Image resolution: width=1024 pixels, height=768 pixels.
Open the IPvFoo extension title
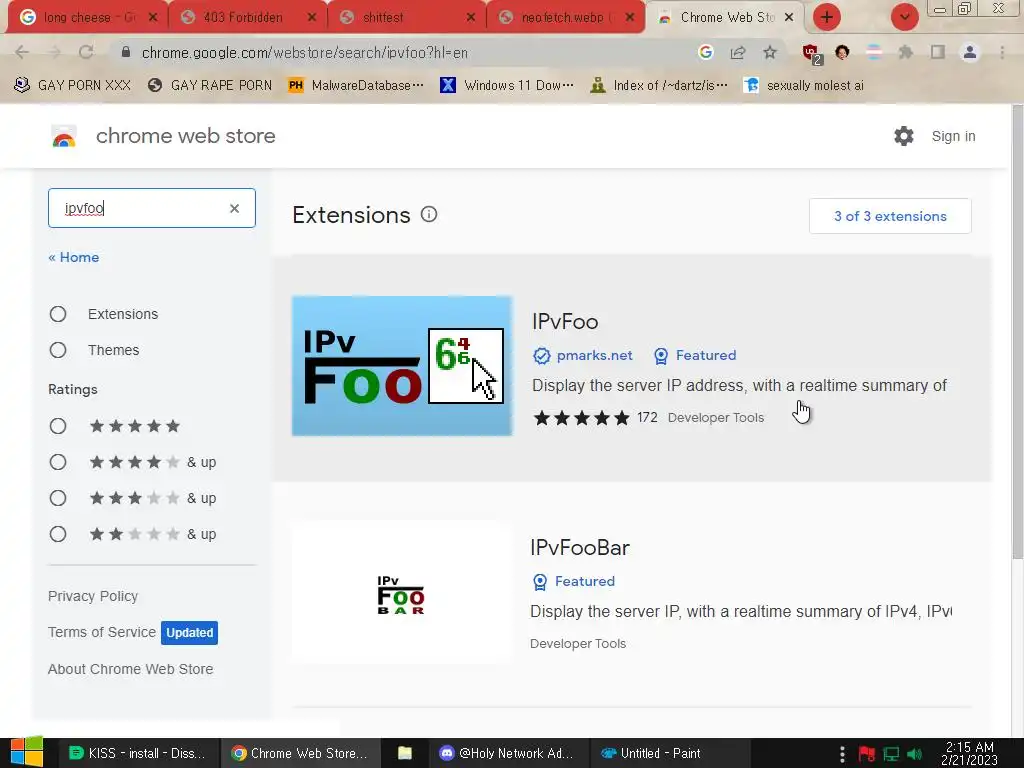pyautogui.click(x=565, y=321)
